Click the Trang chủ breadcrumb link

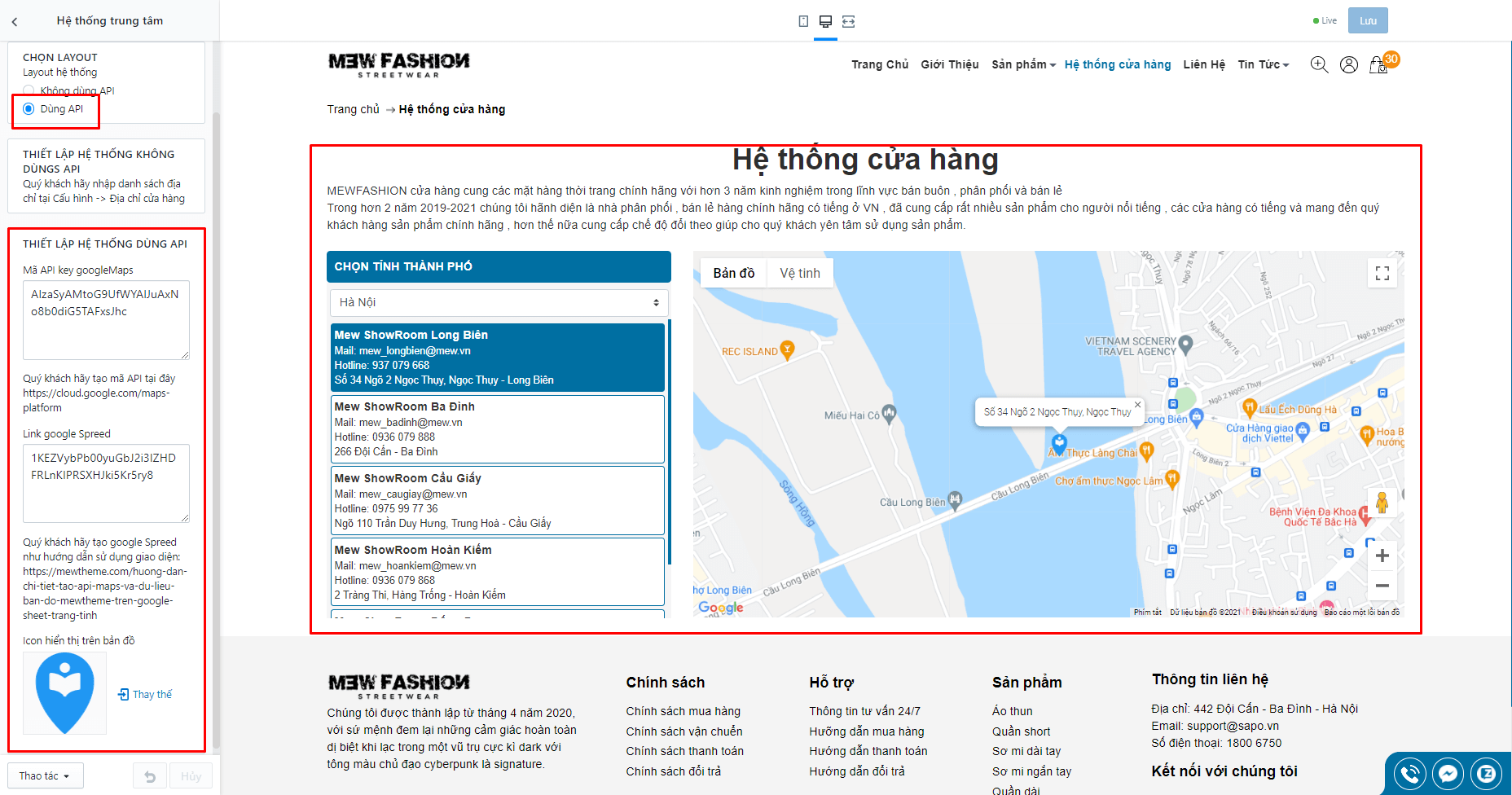(354, 109)
